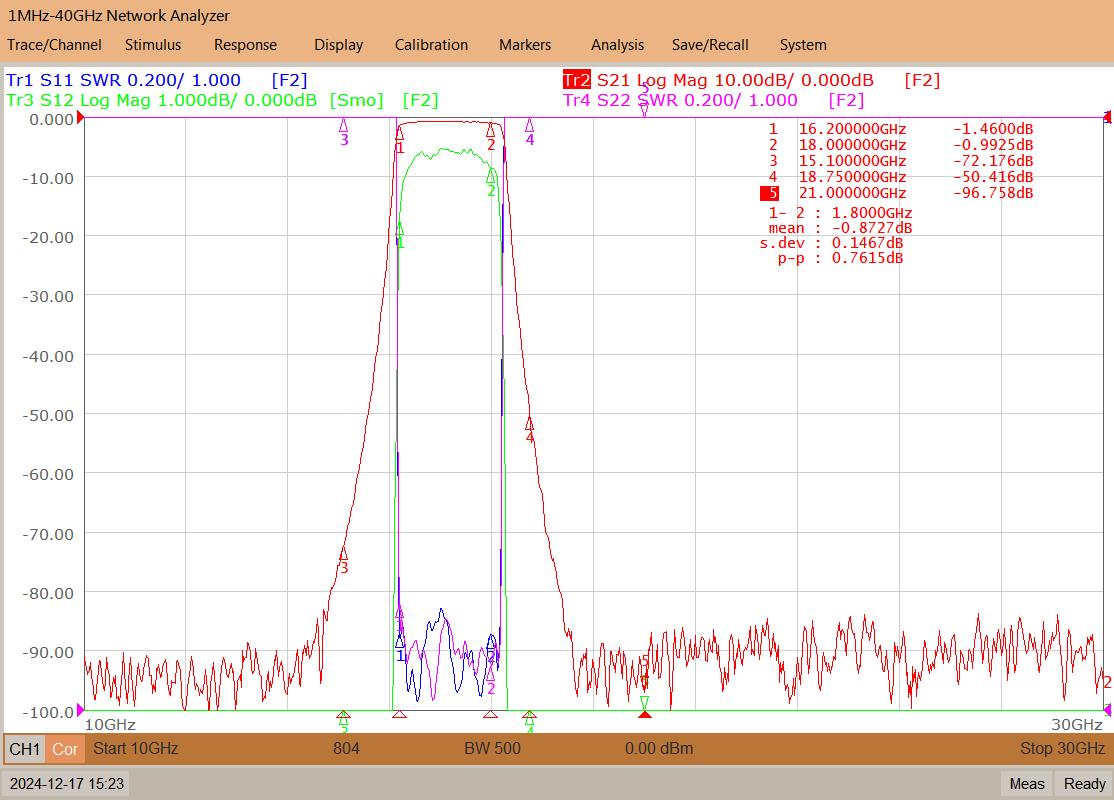Click the 0.00 dBm power field
Viewport: 1114px width, 800px height.
click(x=659, y=749)
